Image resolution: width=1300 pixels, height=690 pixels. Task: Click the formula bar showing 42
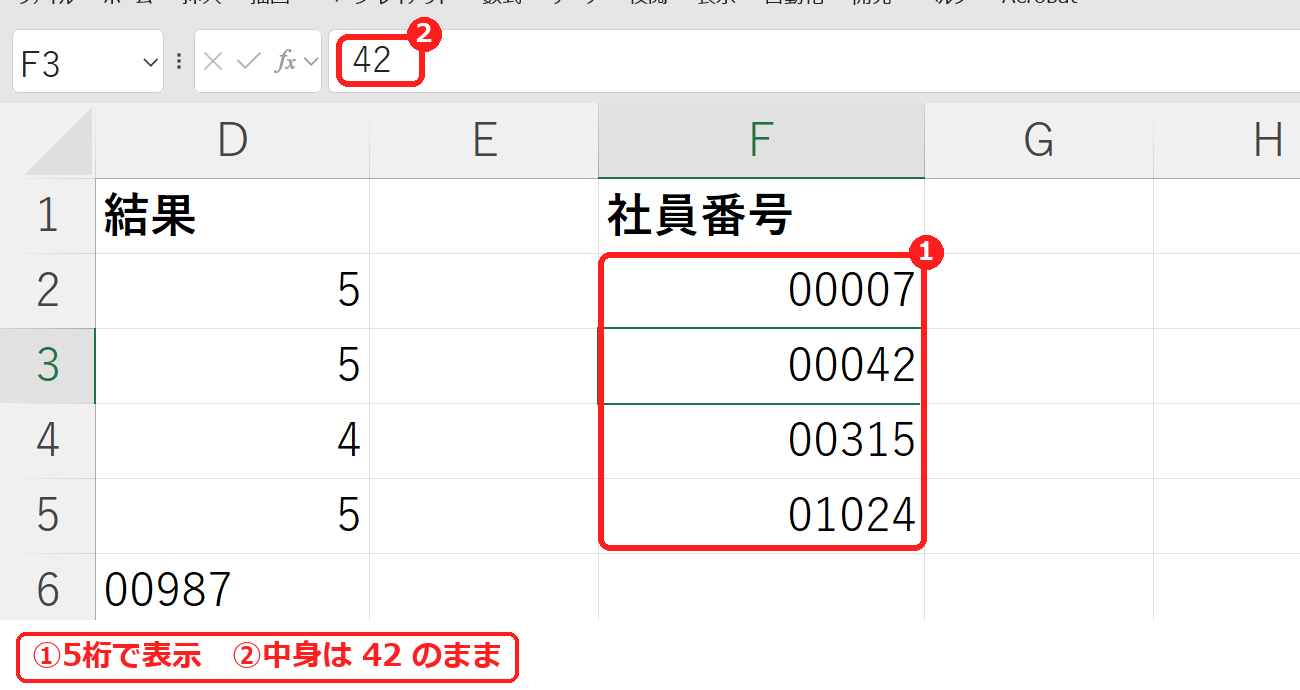point(814,62)
